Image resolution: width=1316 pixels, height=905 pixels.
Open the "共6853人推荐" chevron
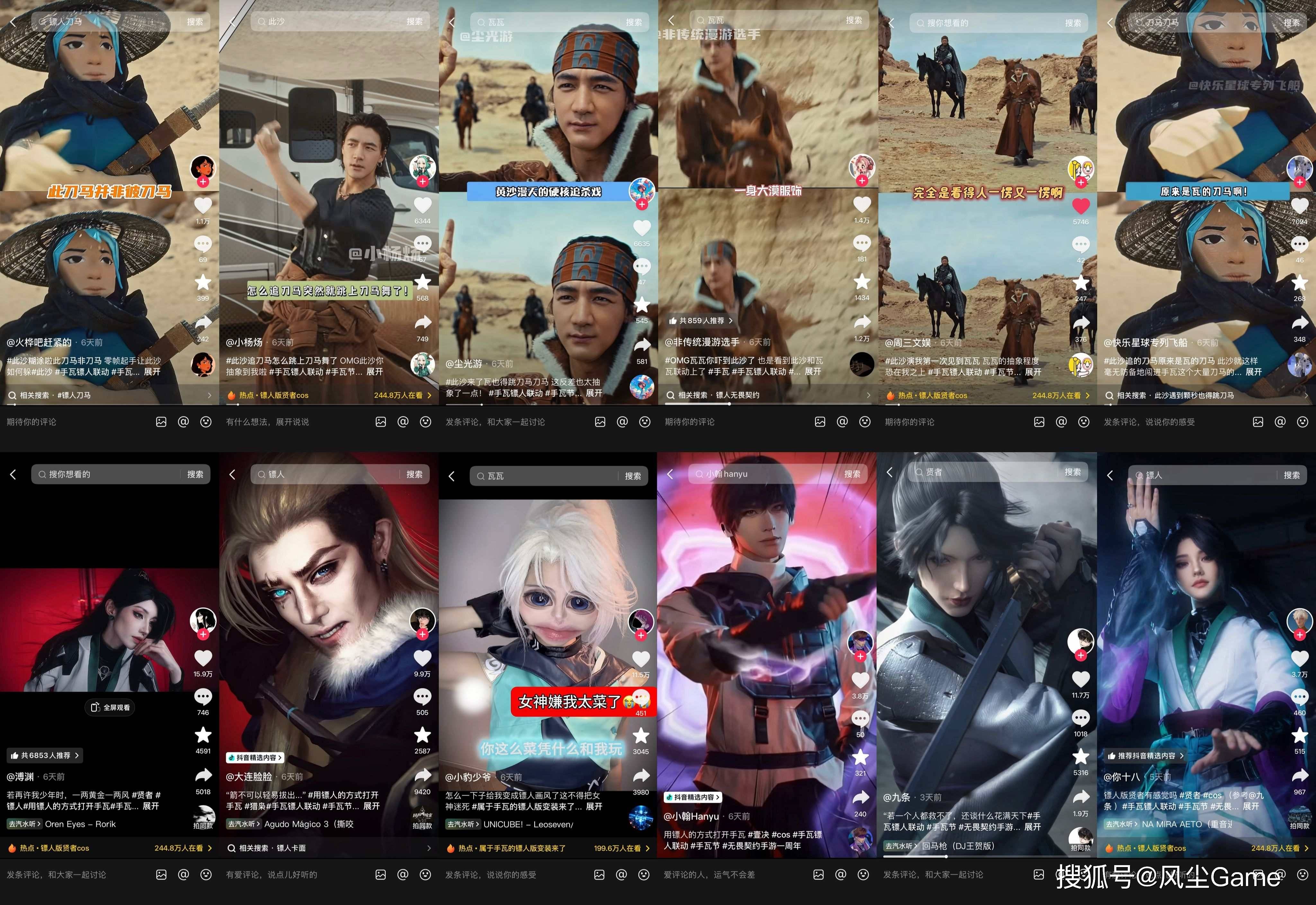(x=76, y=755)
